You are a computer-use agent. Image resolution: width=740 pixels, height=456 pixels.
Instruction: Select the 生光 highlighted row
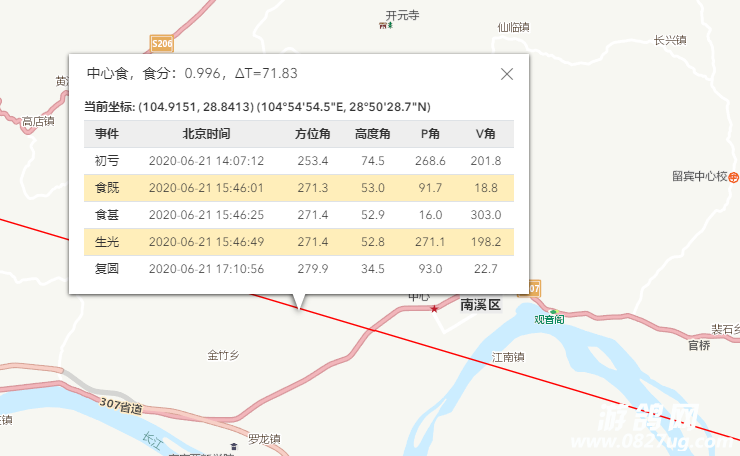point(299,242)
